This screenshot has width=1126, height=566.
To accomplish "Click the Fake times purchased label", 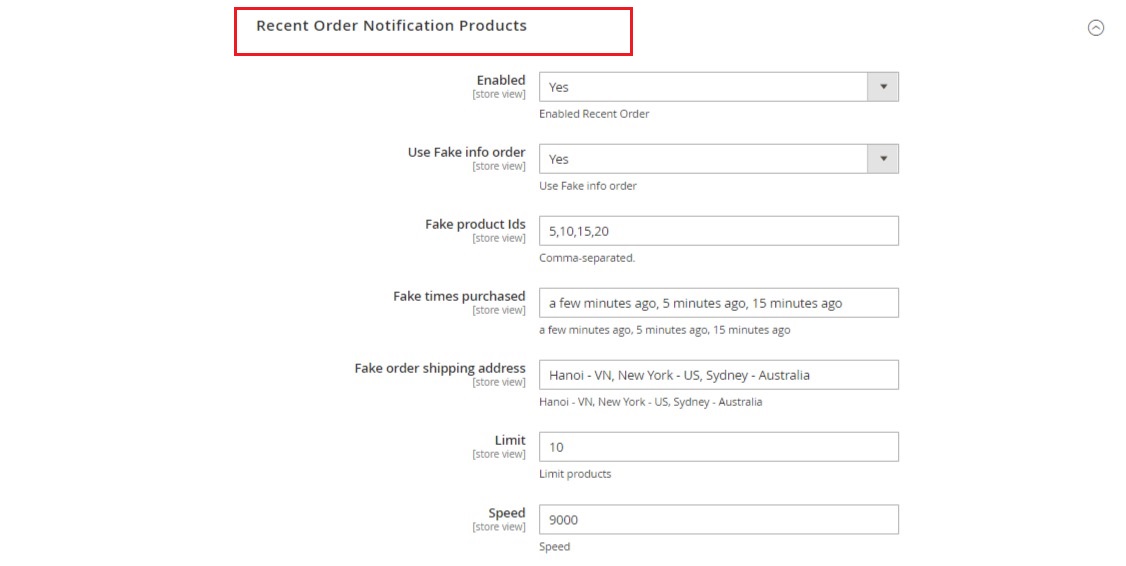I will (x=459, y=296).
